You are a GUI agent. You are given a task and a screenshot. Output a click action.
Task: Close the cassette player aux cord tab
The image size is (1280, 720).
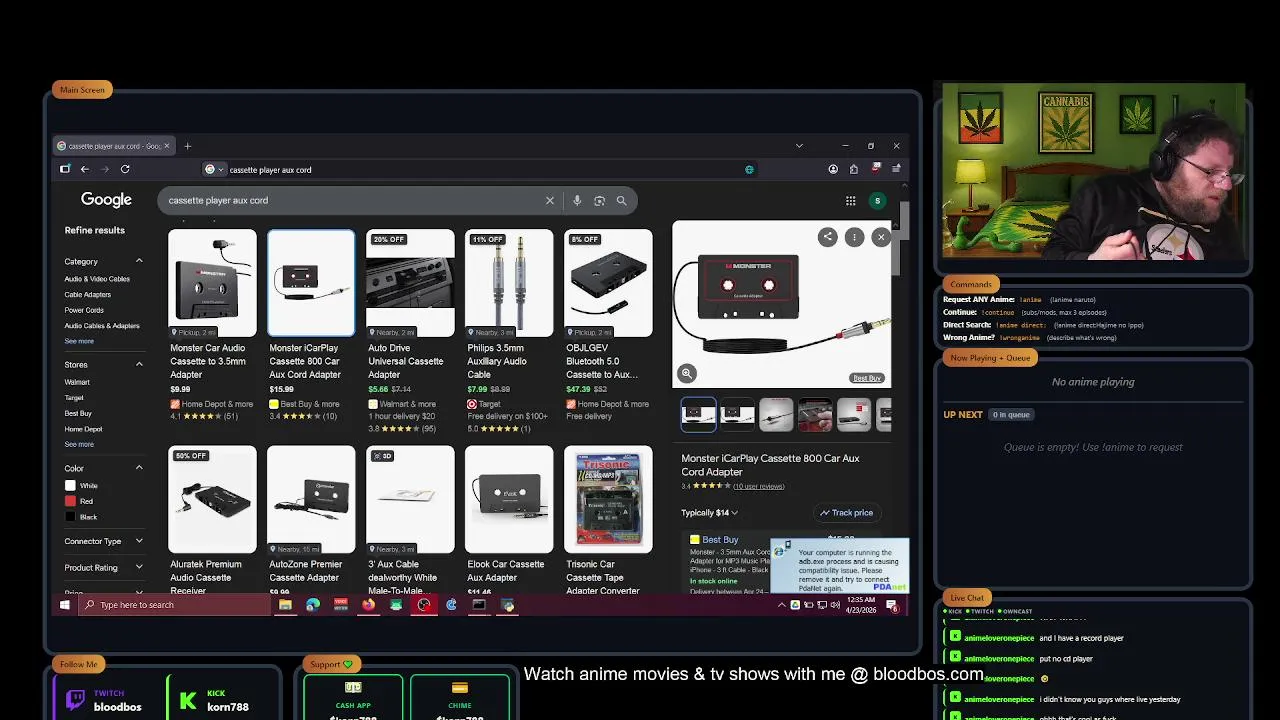[166, 146]
